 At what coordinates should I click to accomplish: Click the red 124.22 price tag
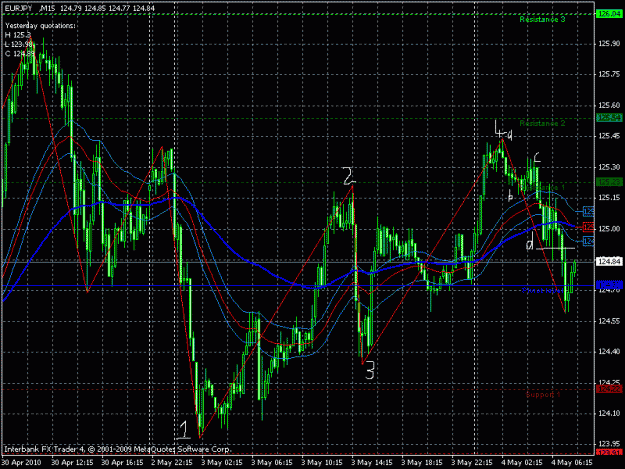tap(609, 389)
